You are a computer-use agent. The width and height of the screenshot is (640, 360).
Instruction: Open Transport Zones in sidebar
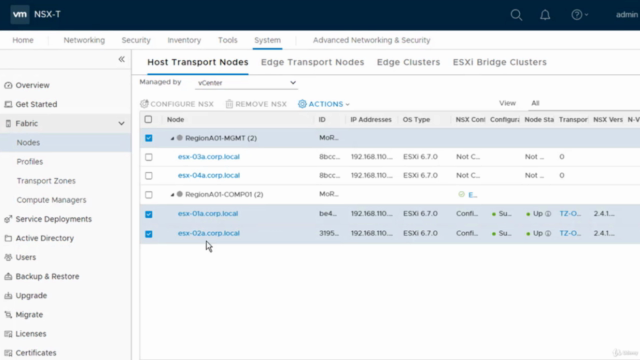(46, 181)
